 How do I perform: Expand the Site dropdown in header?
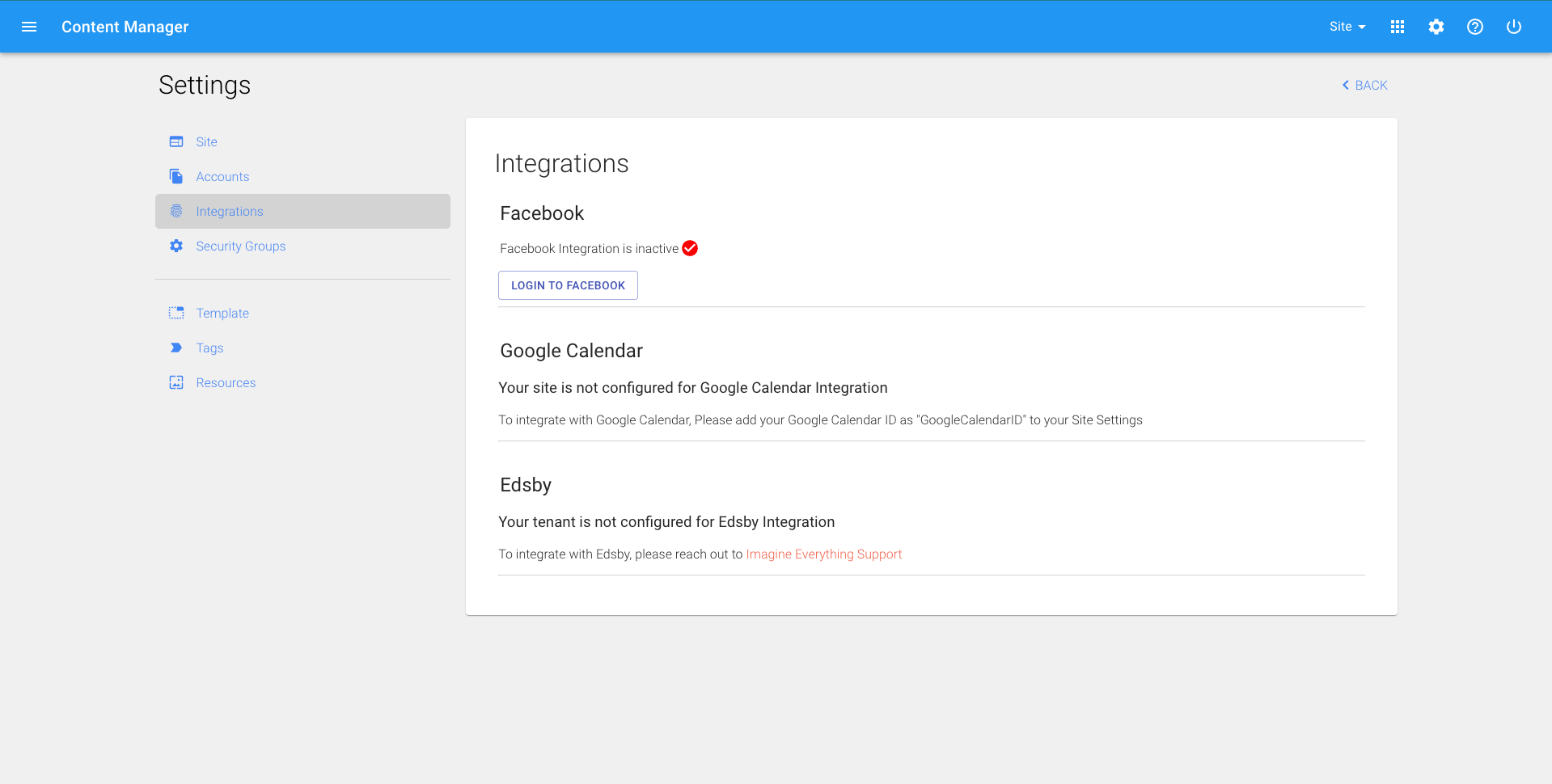click(1347, 27)
